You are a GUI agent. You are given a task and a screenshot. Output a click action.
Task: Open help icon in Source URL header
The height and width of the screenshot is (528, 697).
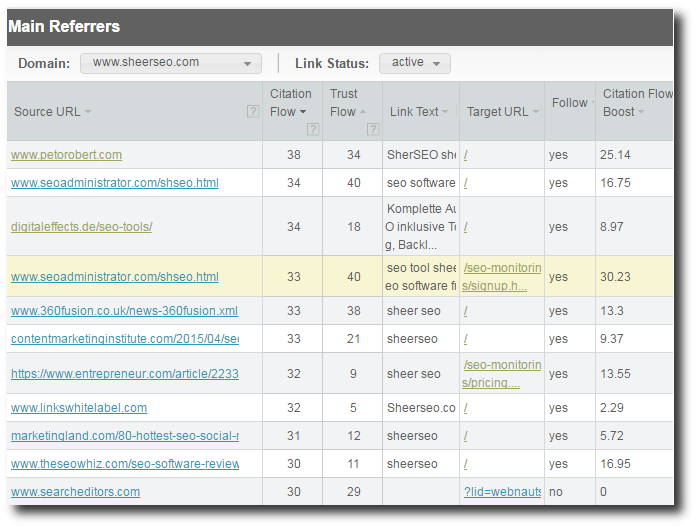[x=252, y=111]
